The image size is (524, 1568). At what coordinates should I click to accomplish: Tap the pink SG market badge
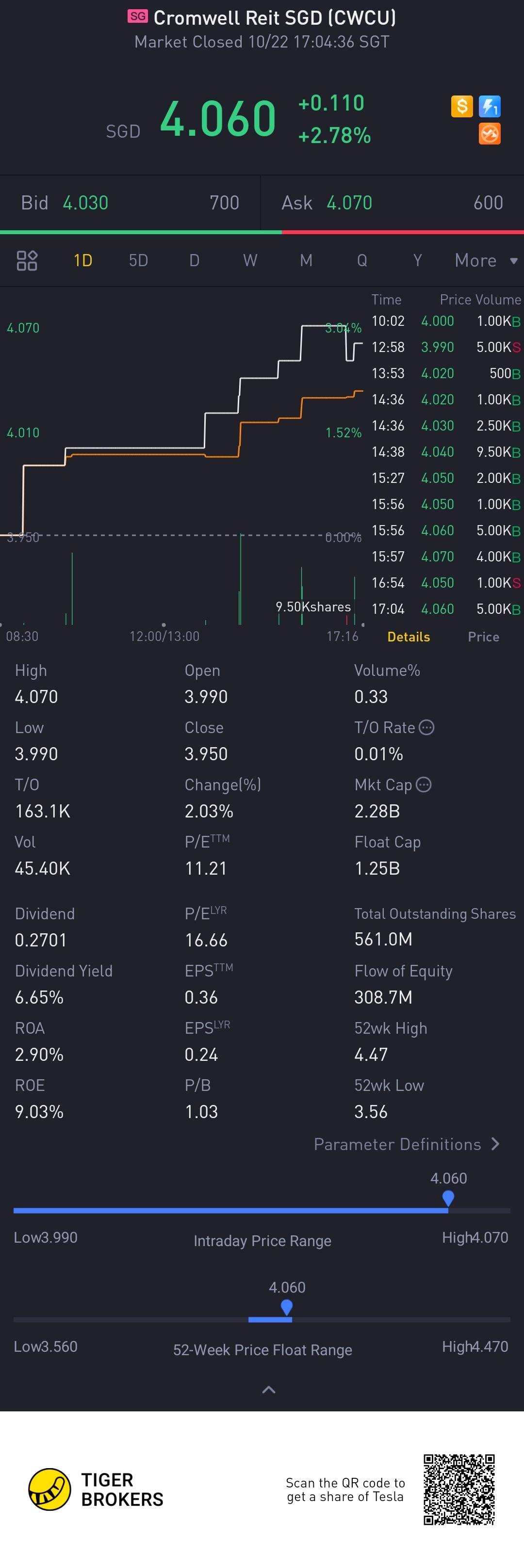point(138,16)
